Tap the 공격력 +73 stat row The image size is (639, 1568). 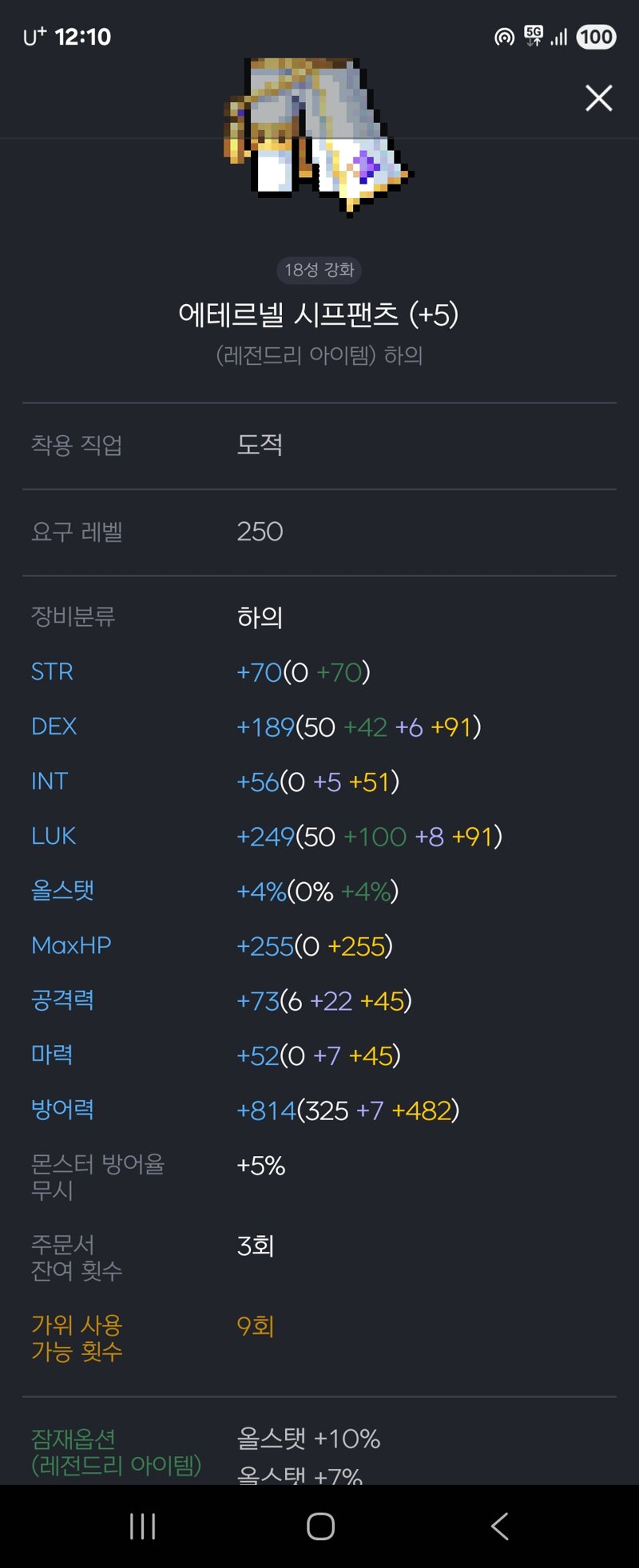(319, 1000)
